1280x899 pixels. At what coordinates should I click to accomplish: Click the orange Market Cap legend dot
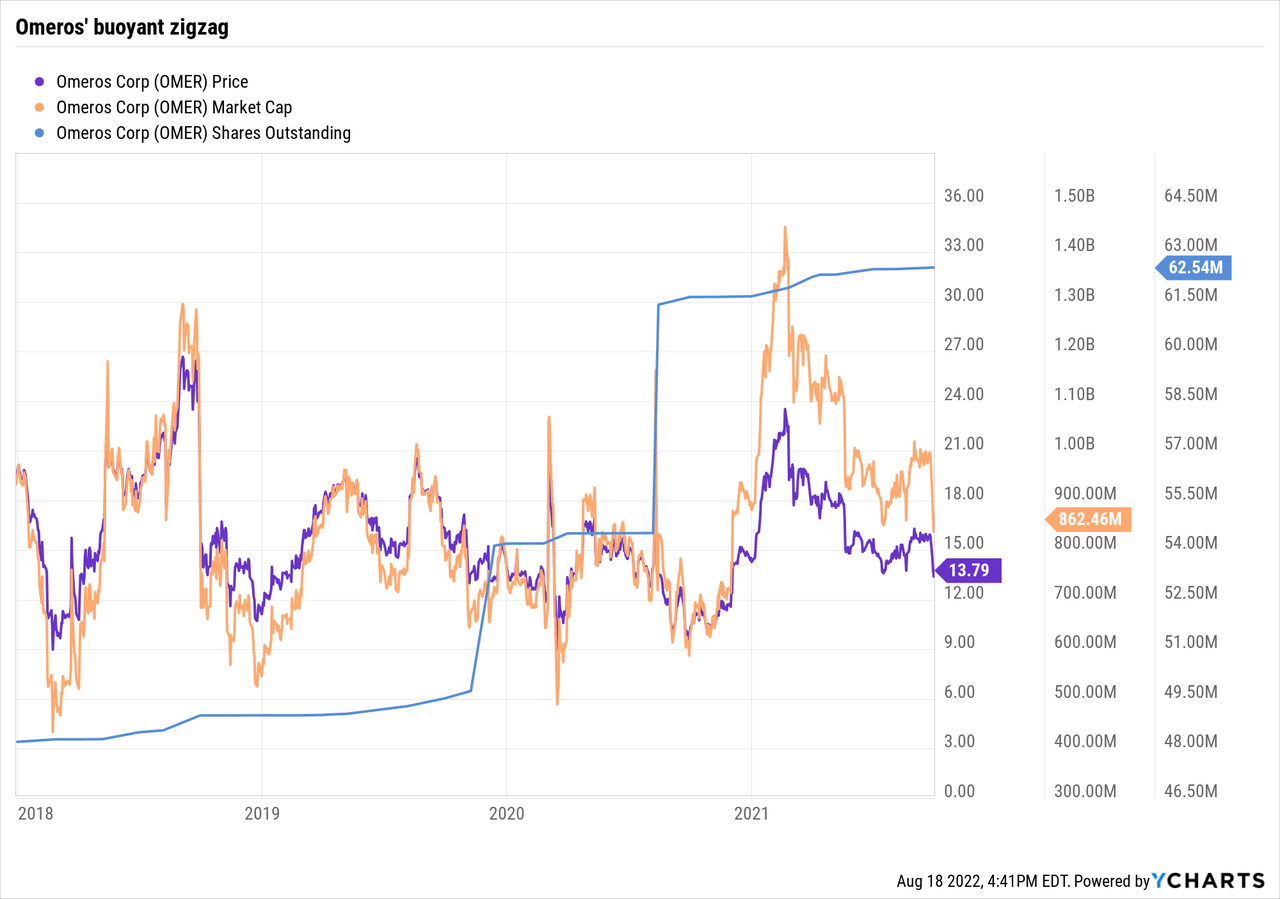40,107
